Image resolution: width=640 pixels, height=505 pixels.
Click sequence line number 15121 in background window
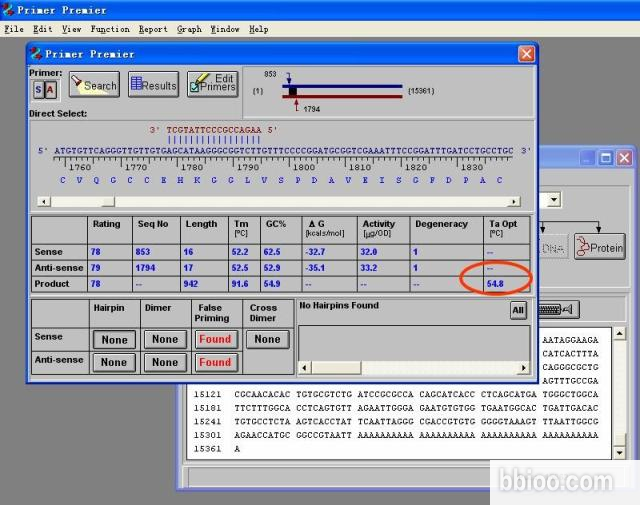(207, 394)
